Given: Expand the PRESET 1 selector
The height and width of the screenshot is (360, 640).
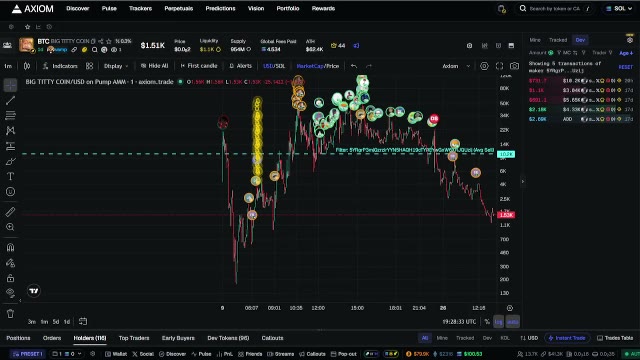Looking at the screenshot, I should [x=28, y=354].
